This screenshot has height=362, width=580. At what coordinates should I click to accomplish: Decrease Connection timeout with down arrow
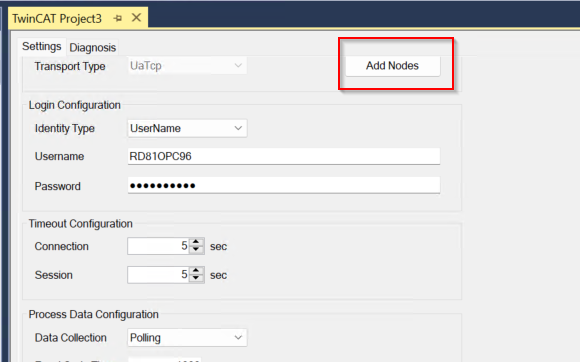[x=196, y=250]
